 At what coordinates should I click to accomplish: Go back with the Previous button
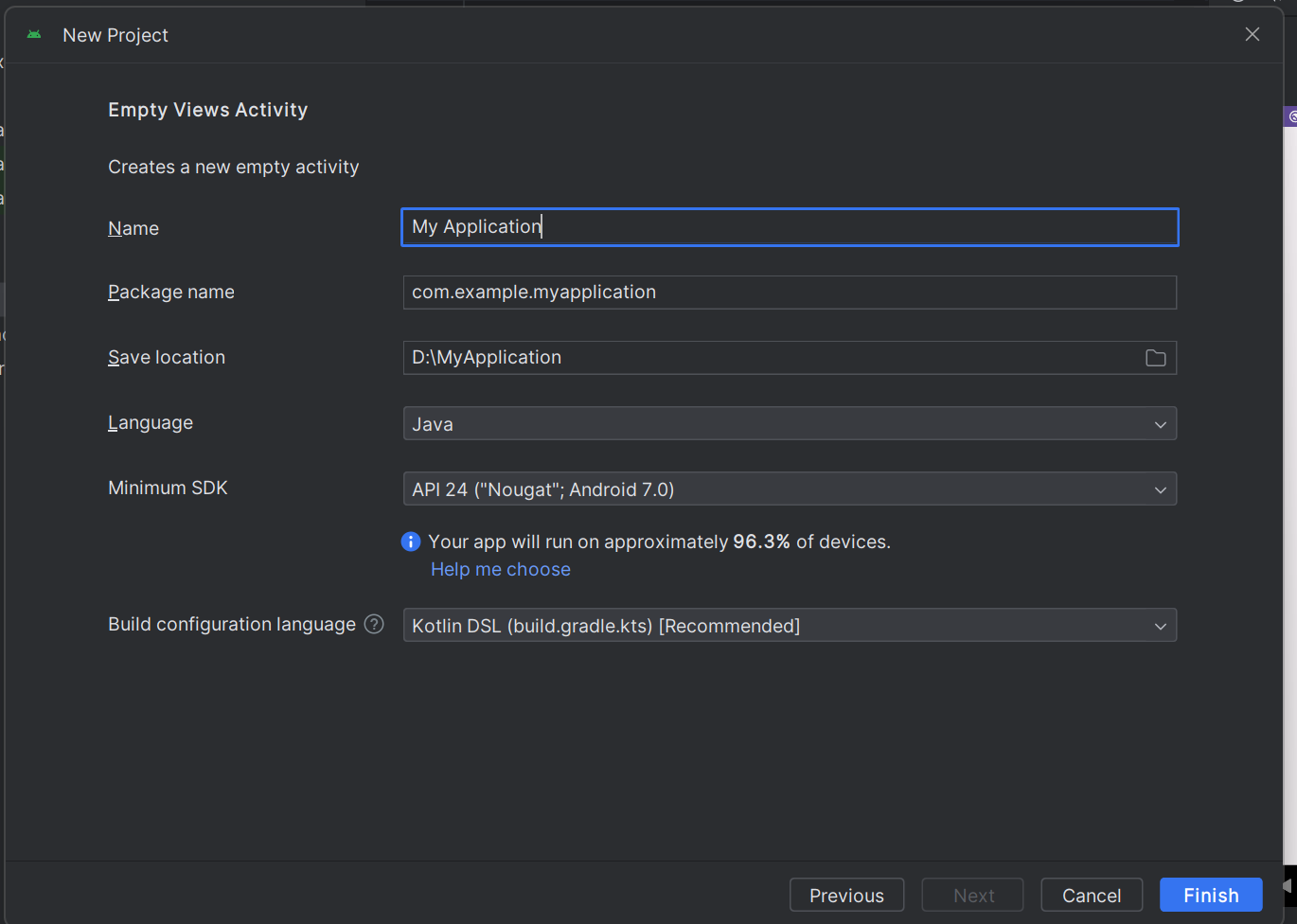coord(846,896)
